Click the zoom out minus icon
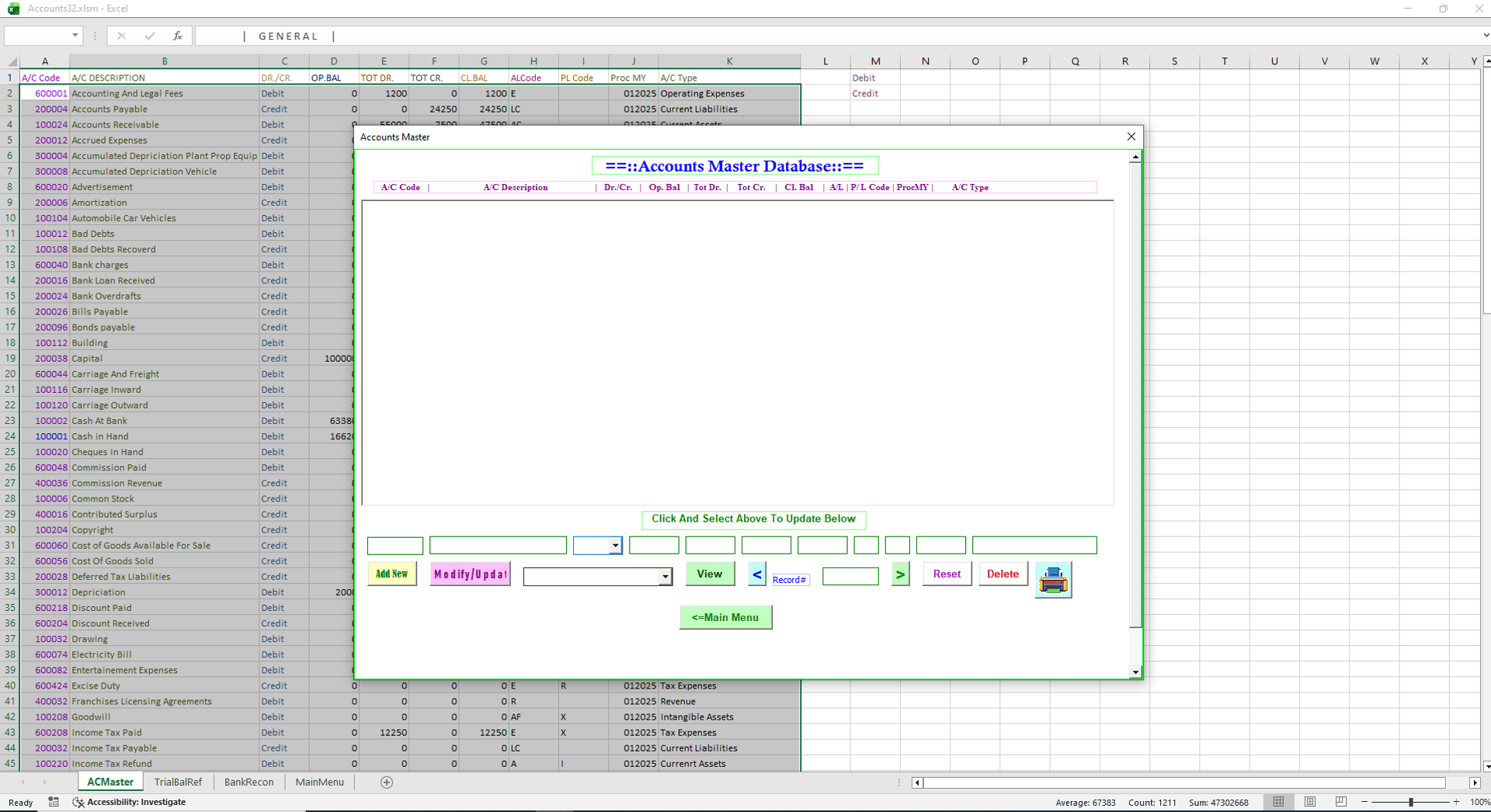Viewport: 1491px width, 812px height. tap(1364, 802)
